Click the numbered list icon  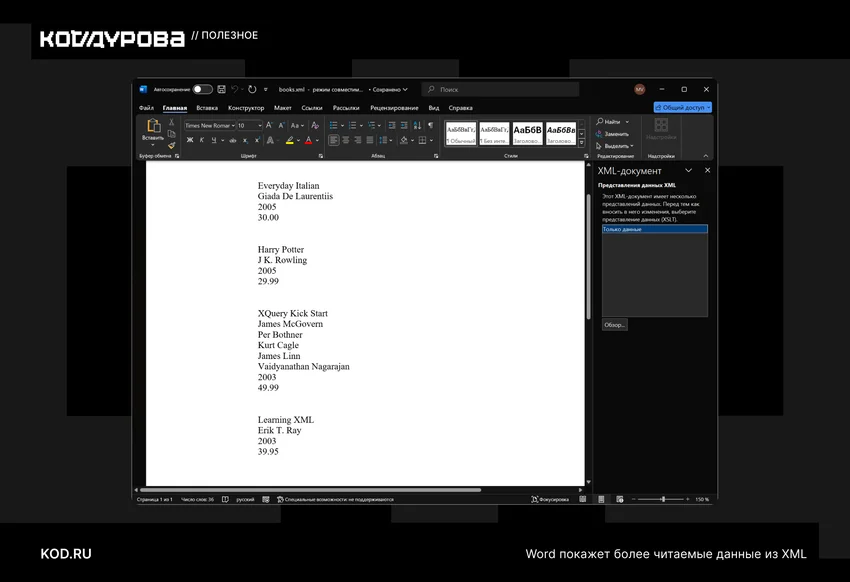point(352,125)
